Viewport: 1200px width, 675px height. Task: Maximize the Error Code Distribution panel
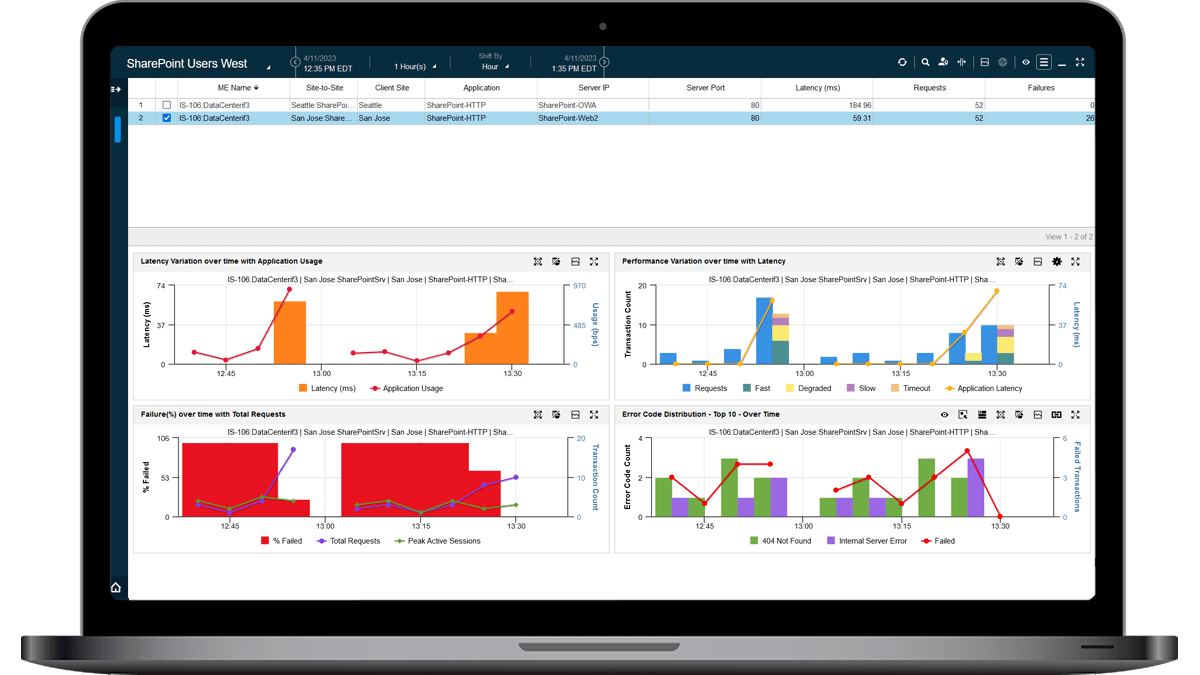pos(1076,414)
